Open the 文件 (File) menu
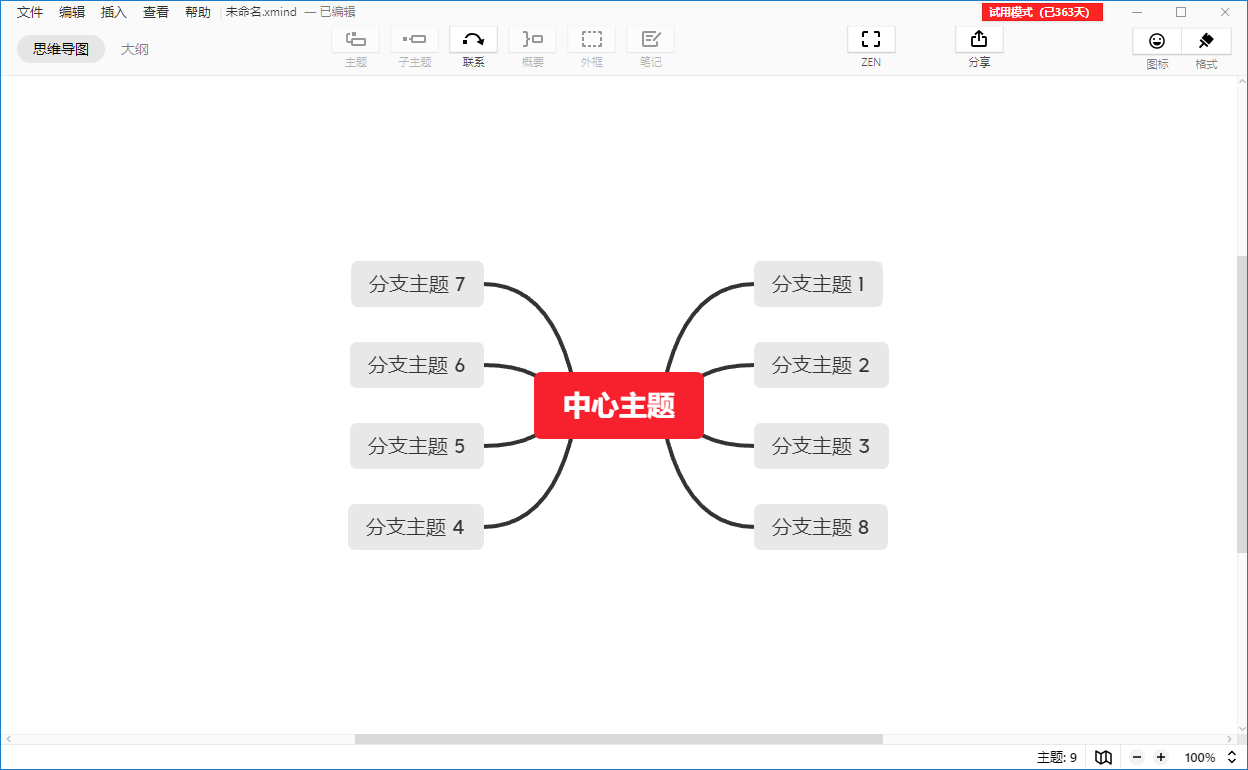Image resolution: width=1248 pixels, height=770 pixels. pos(29,12)
